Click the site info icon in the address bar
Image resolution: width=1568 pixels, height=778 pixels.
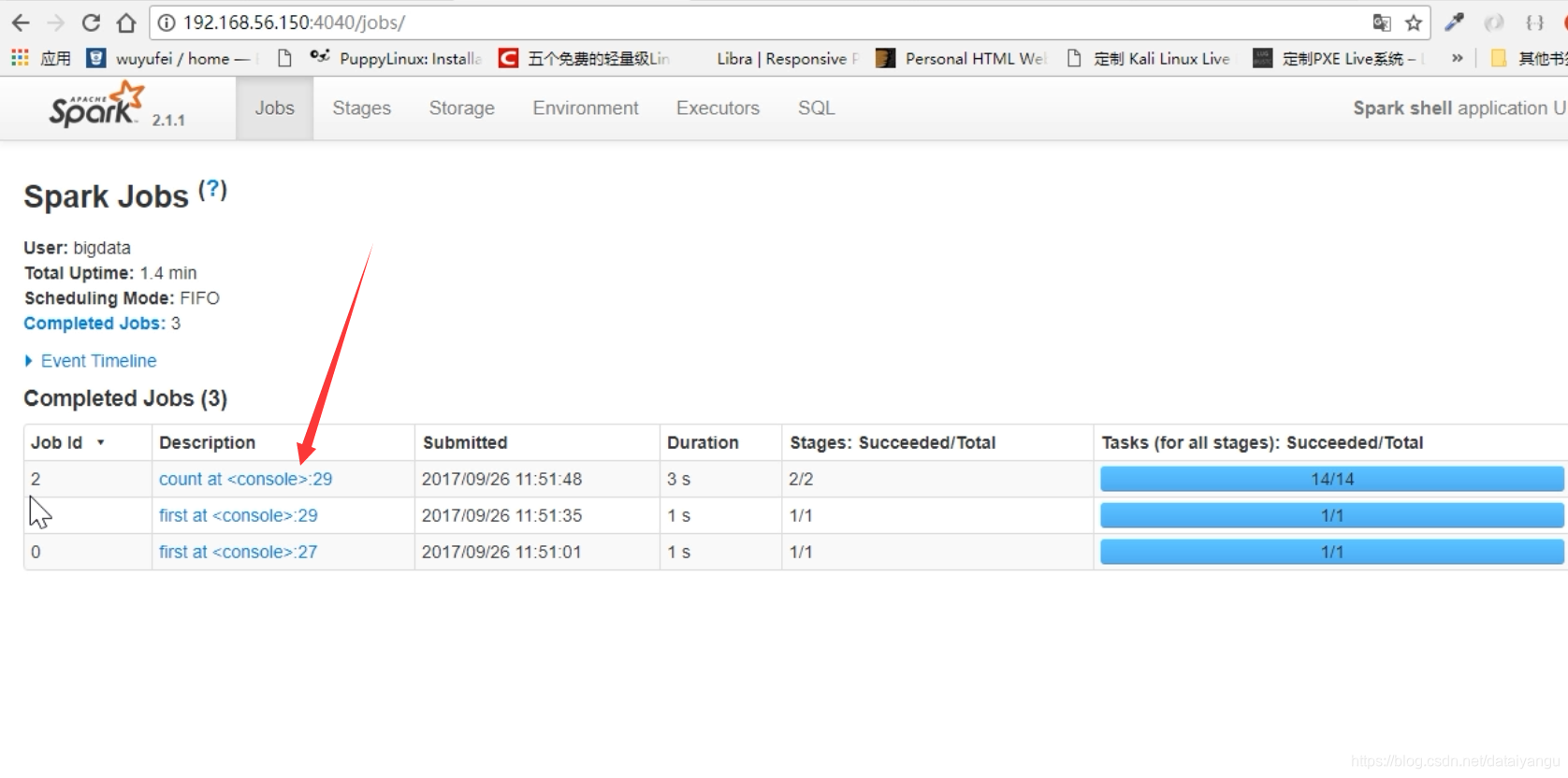point(167,22)
